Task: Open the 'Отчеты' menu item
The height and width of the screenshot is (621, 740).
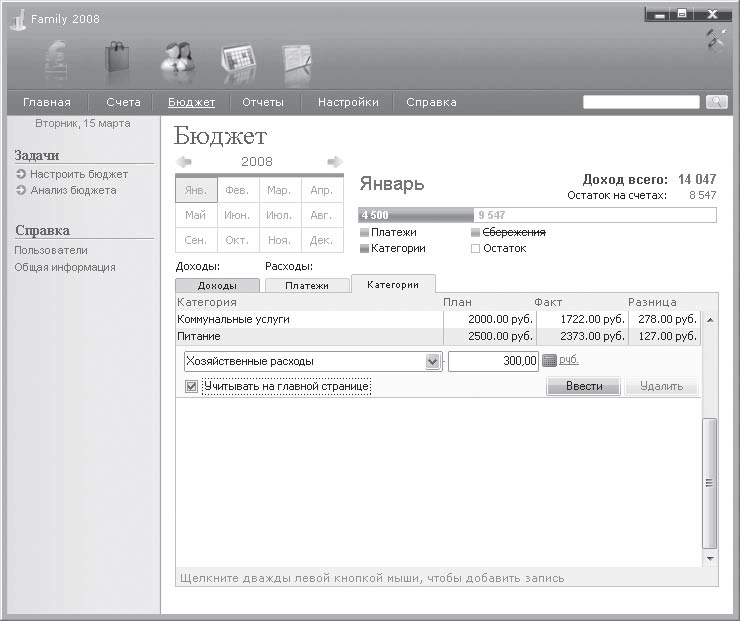Action: pyautogui.click(x=263, y=102)
